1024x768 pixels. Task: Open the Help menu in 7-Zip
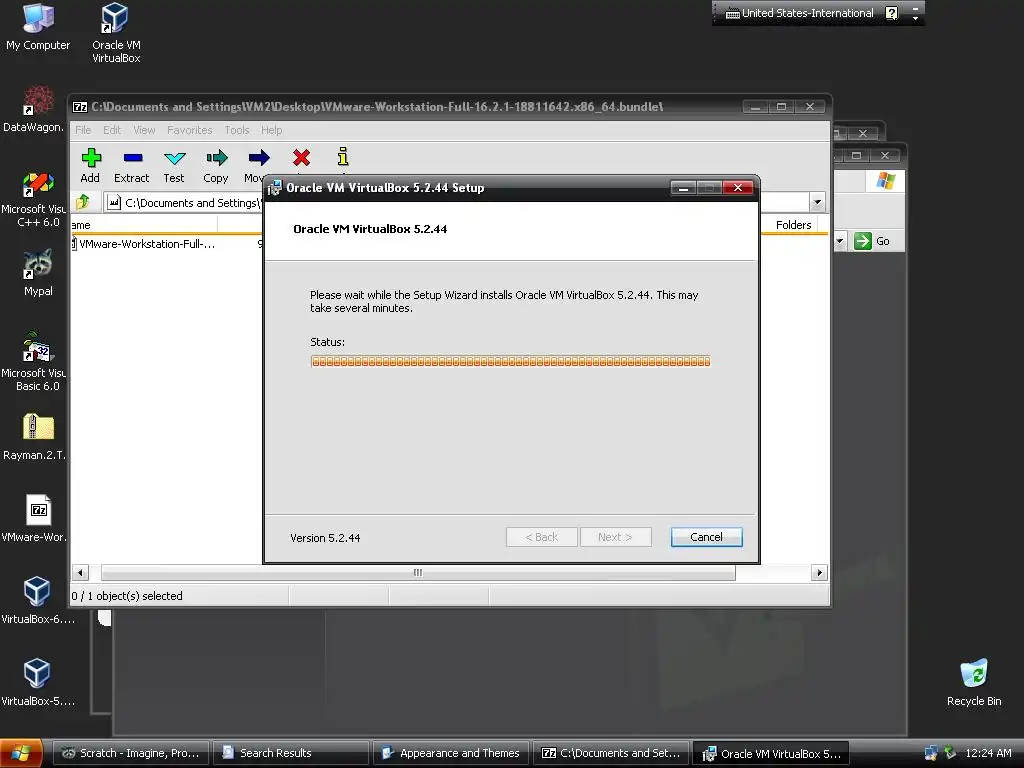point(272,130)
